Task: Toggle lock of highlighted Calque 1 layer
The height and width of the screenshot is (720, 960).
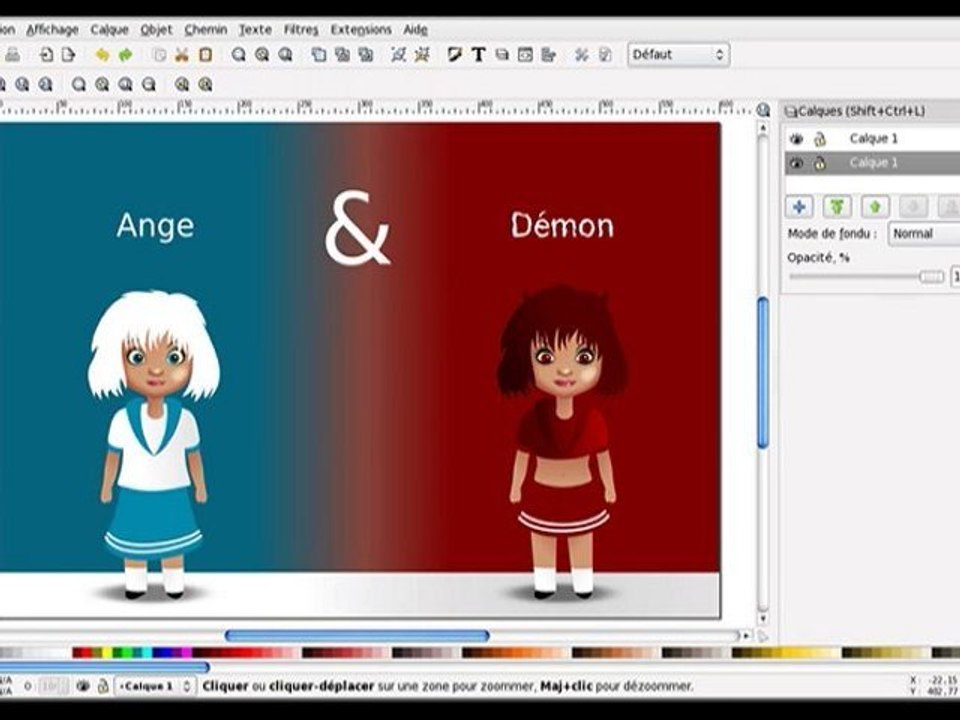Action: [820, 163]
